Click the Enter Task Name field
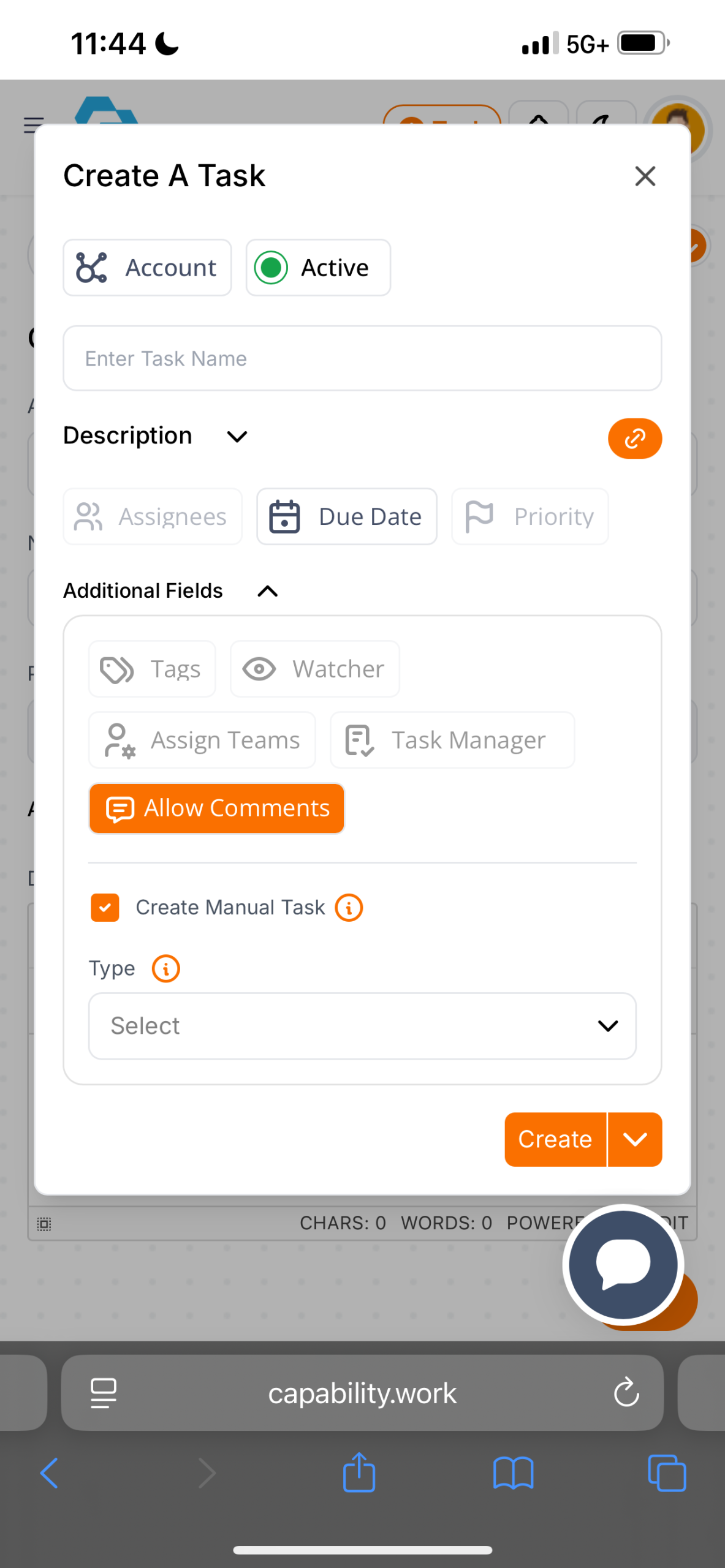Viewport: 725px width, 1568px height. point(362,358)
